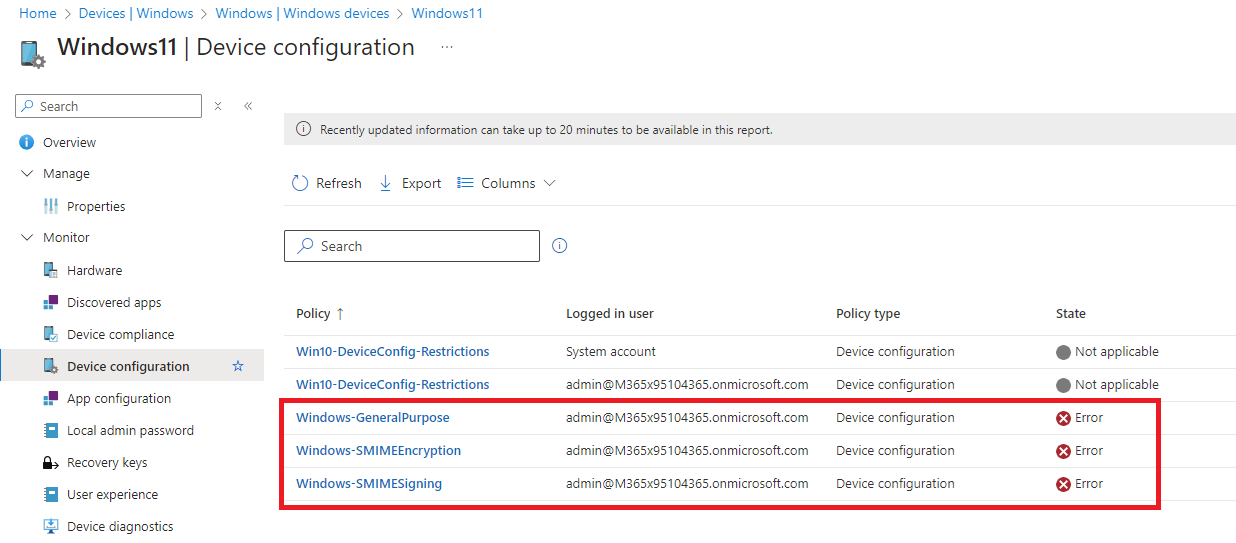The width and height of the screenshot is (1236, 543).
Task: Click the Device configuration sidebar icon
Action: 51,366
